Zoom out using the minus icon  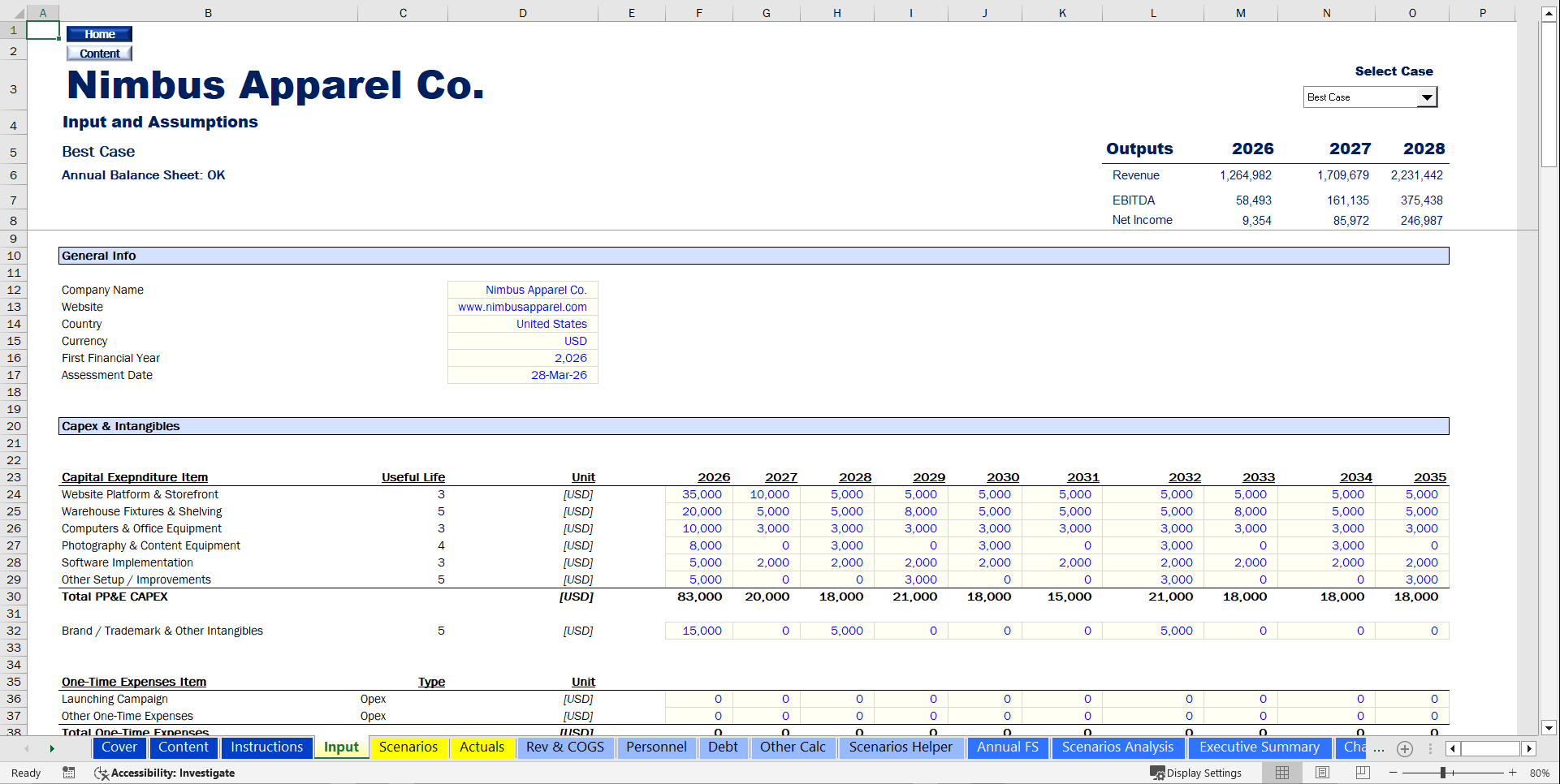(x=1394, y=772)
